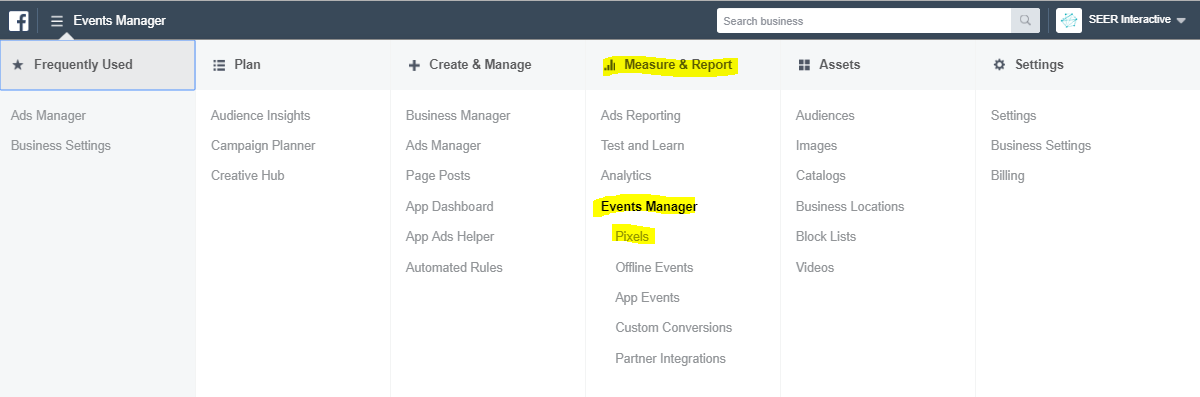The height and width of the screenshot is (397, 1200).
Task: Expand the SEER Interactive account dropdown arrow
Action: pyautogui.click(x=1181, y=21)
